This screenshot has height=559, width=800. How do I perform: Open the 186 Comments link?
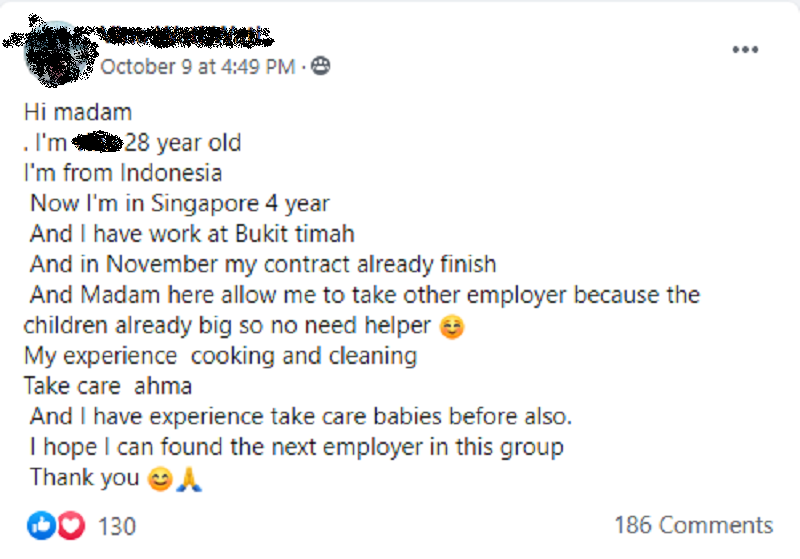click(x=693, y=525)
